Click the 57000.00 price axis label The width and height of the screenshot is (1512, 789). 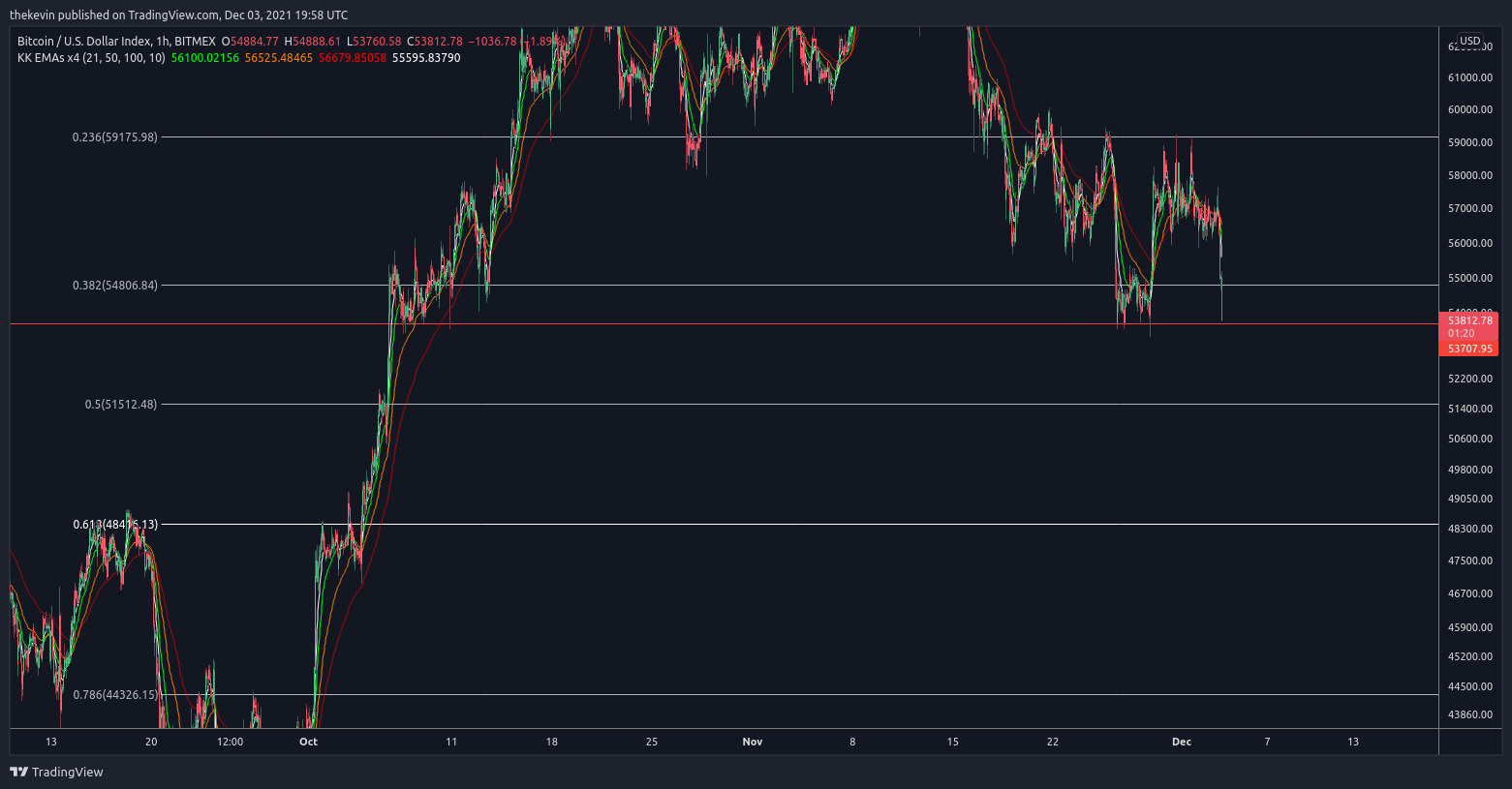tap(1469, 208)
